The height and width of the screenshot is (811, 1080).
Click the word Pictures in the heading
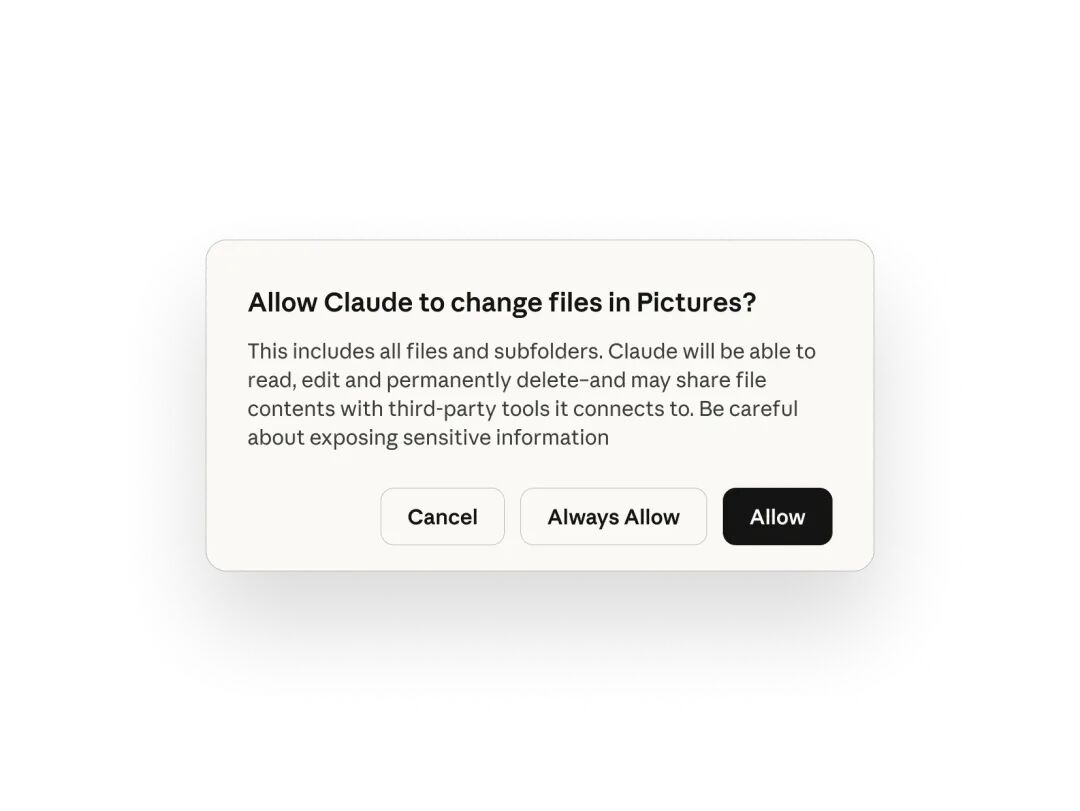point(696,302)
